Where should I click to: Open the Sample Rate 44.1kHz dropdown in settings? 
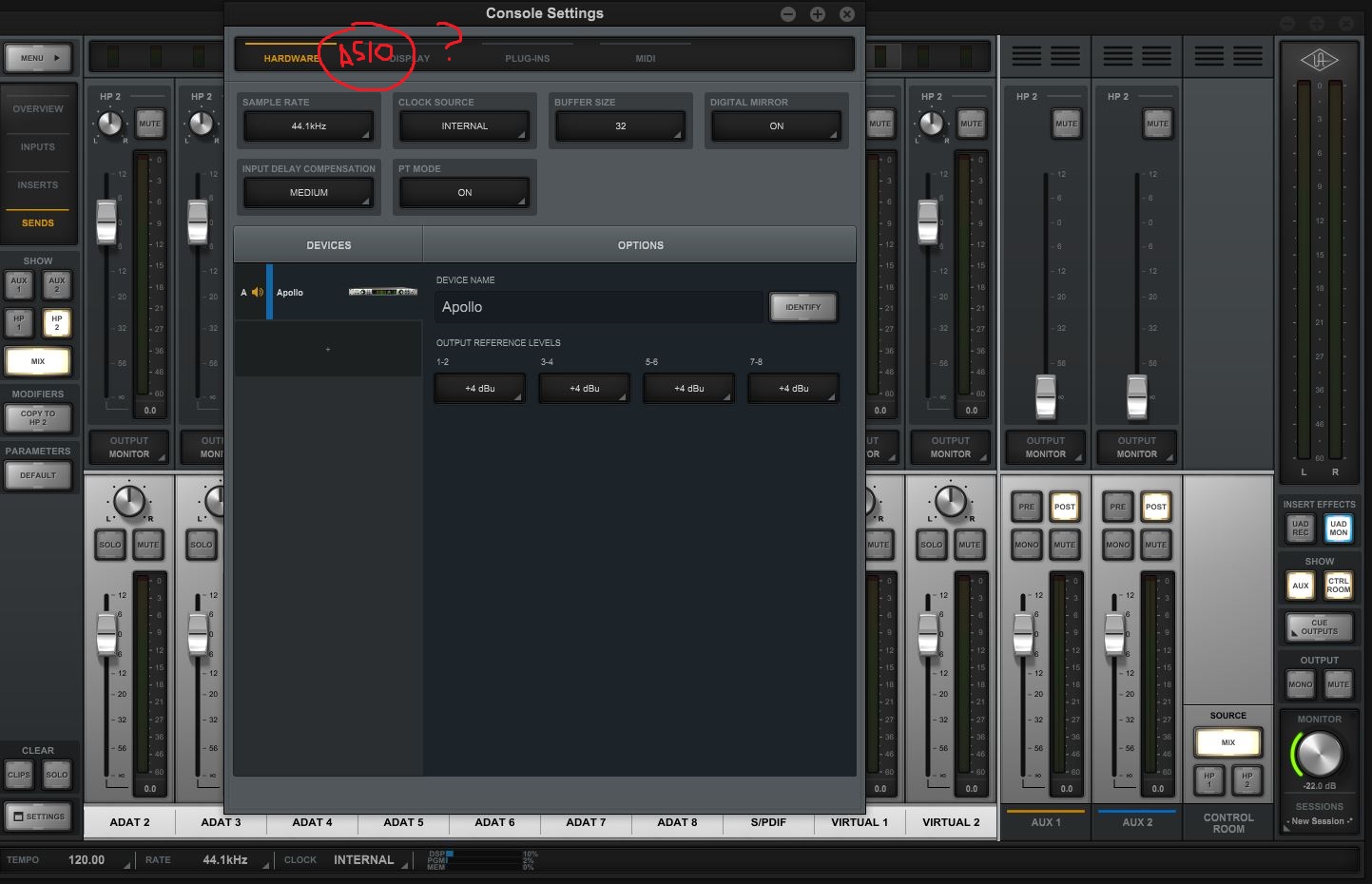click(x=309, y=125)
